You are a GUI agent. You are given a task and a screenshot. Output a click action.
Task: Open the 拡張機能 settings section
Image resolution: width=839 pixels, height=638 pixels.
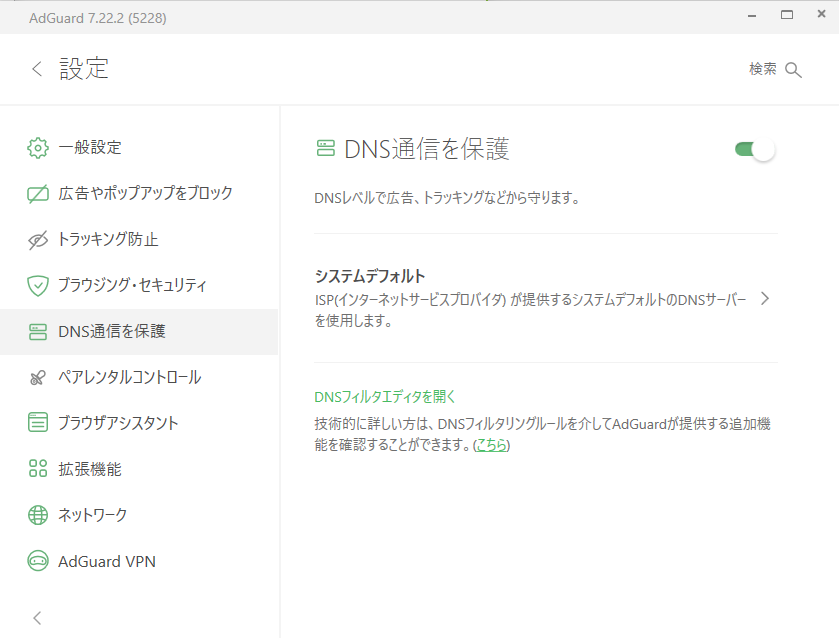90,469
